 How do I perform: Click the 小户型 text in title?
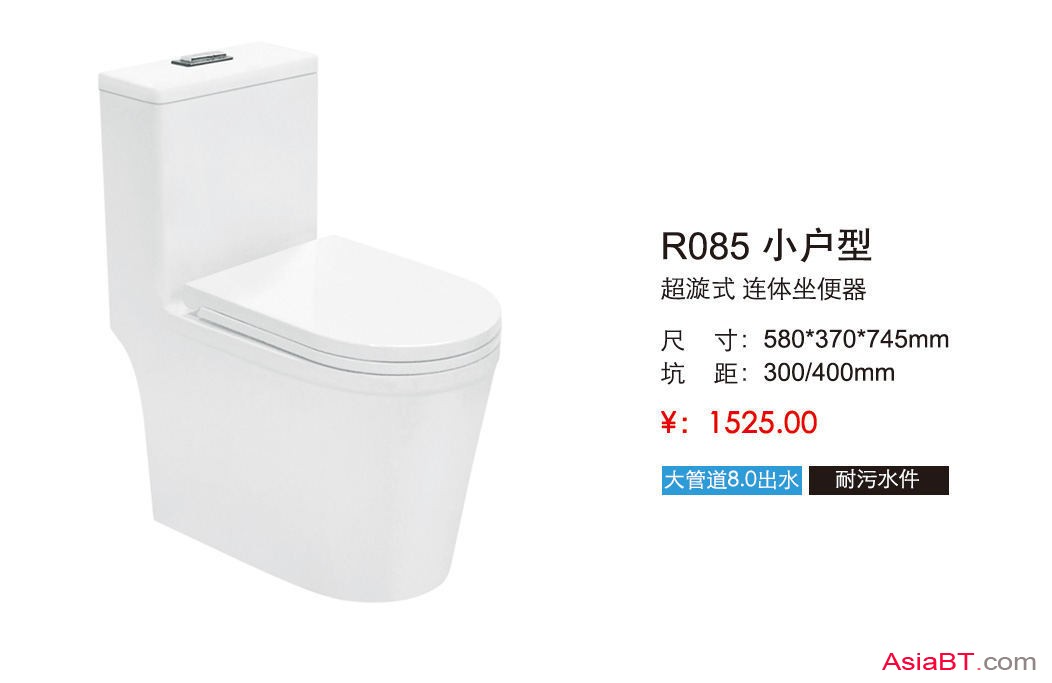pos(817,246)
